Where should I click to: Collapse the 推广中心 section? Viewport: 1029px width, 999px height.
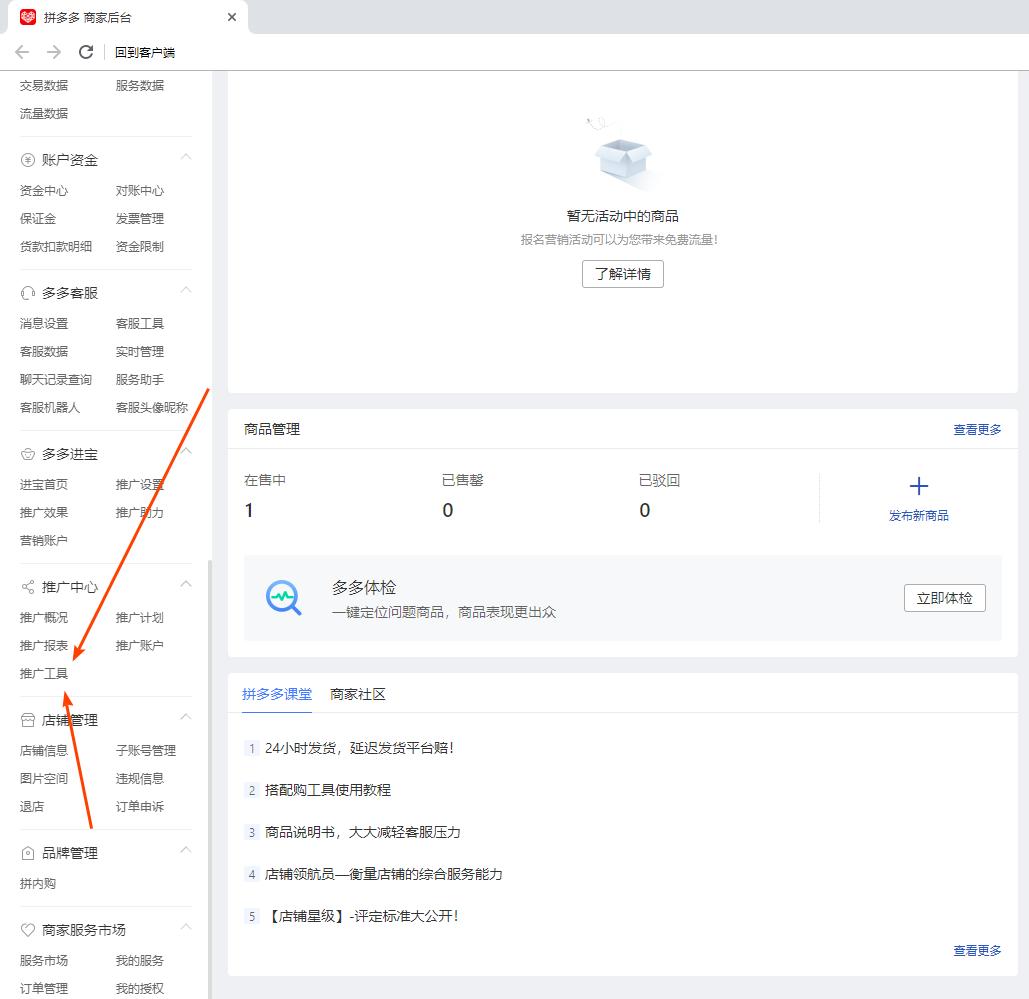[186, 583]
